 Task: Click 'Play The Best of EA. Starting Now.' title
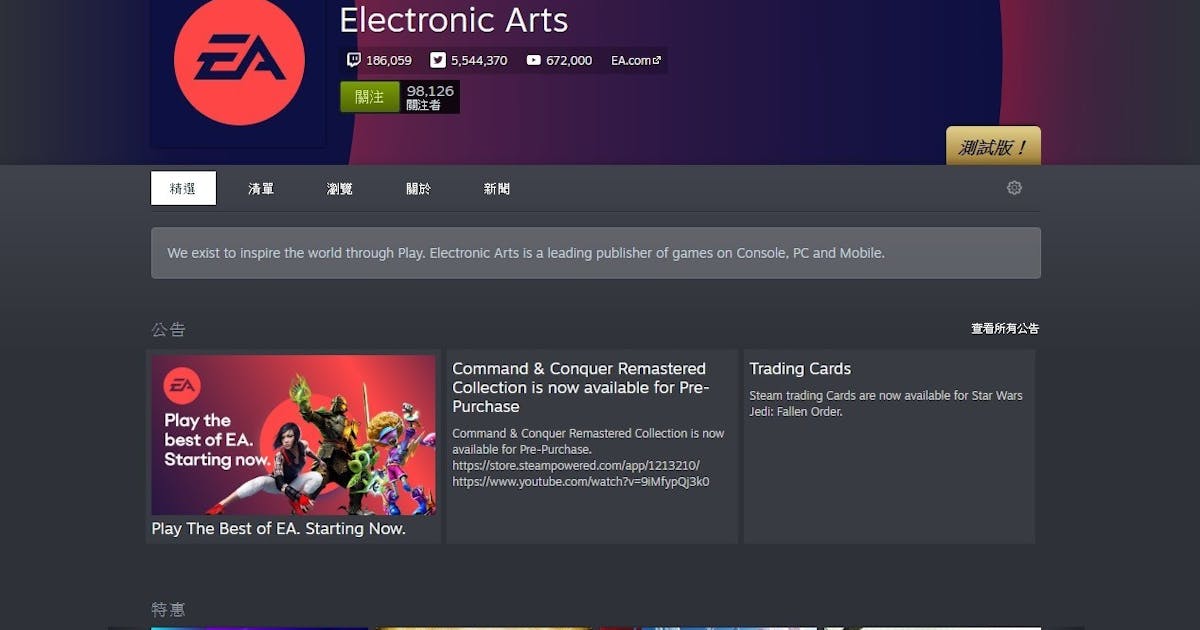click(x=278, y=529)
